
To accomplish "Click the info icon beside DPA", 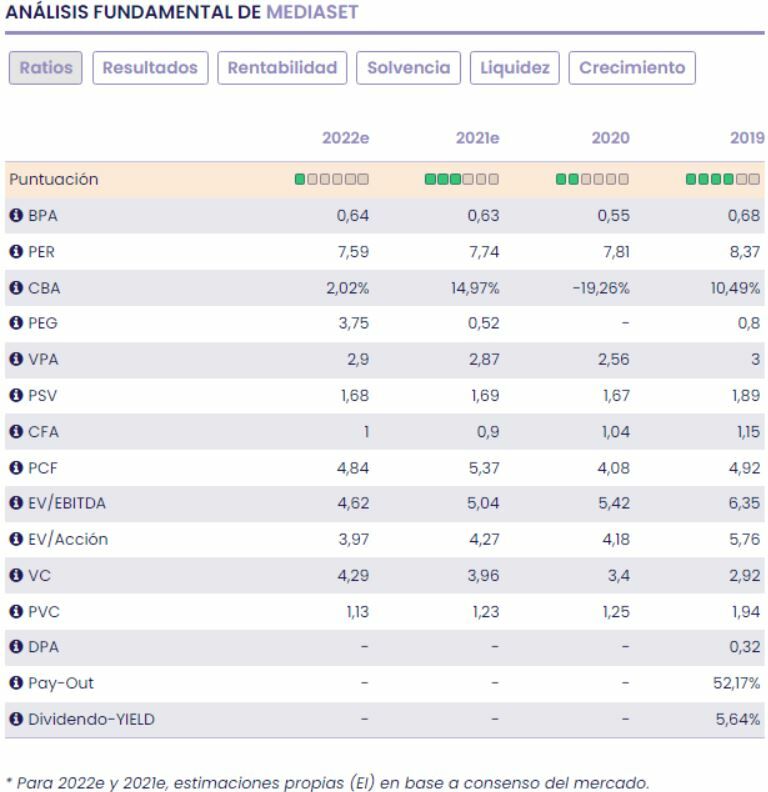I will pyautogui.click(x=15, y=647).
